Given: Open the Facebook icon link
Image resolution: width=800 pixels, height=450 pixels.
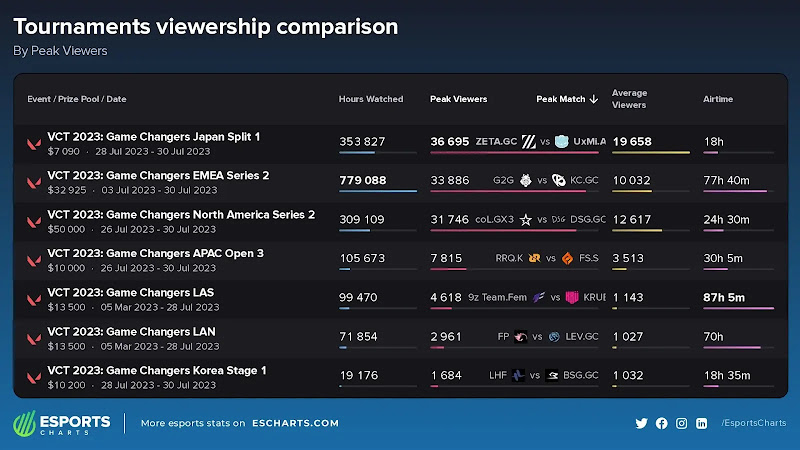Looking at the screenshot, I should [662, 423].
